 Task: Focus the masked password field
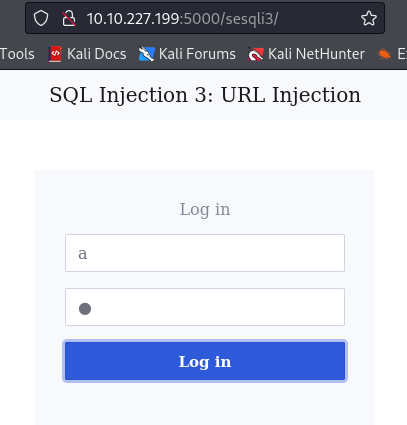(x=205, y=307)
